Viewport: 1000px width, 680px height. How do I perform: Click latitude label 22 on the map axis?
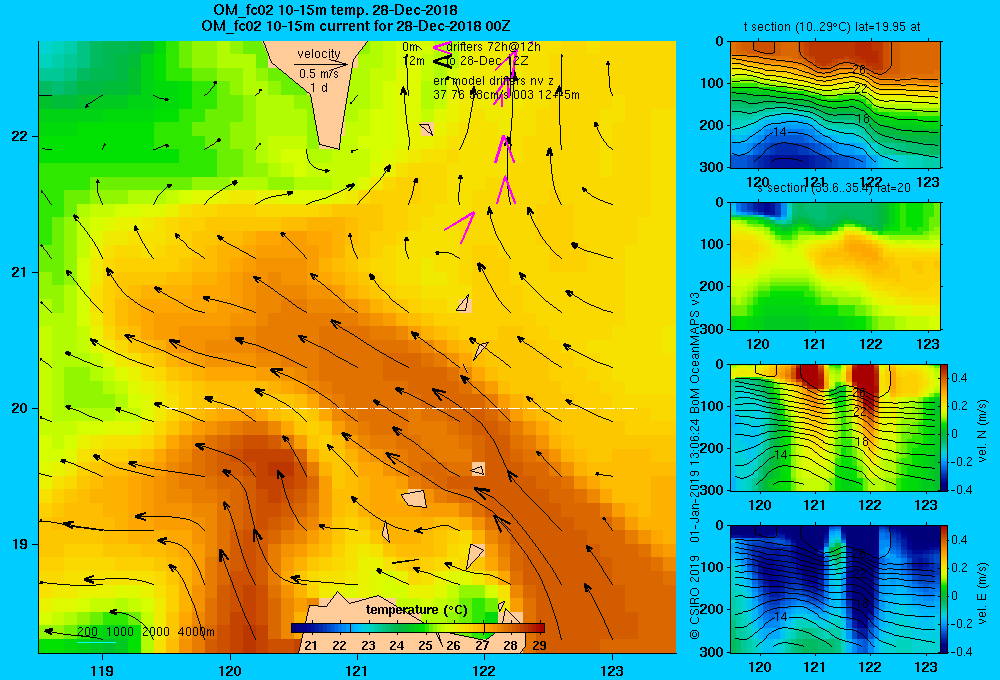(x=20, y=136)
